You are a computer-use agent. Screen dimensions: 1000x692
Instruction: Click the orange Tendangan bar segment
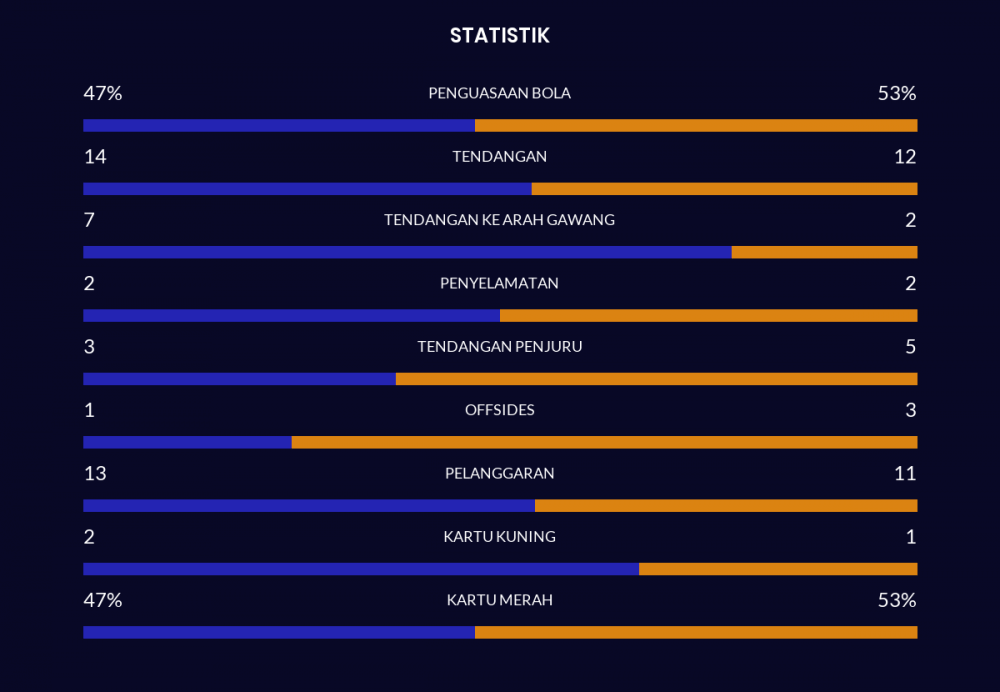coord(724,189)
